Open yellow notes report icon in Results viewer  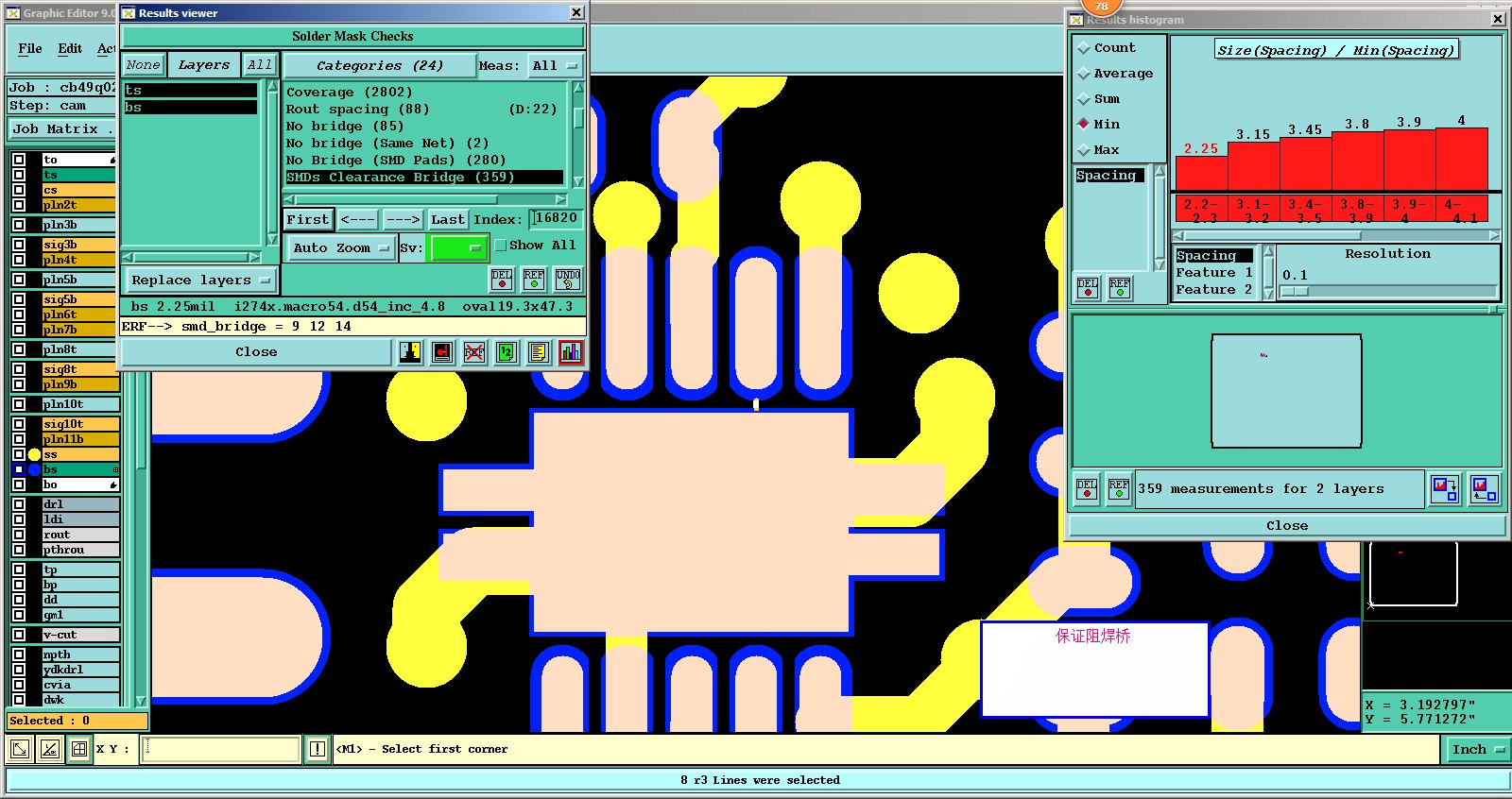point(539,352)
